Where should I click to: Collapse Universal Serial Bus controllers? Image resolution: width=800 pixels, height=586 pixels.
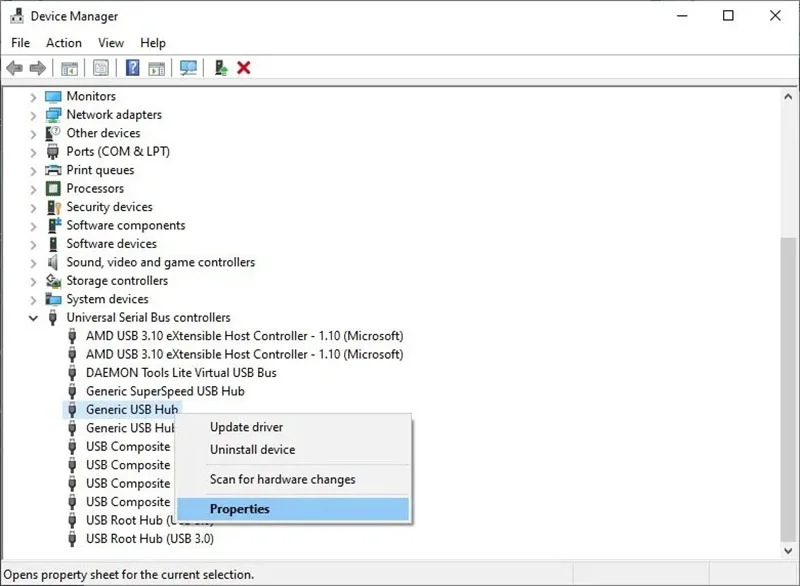(33, 318)
